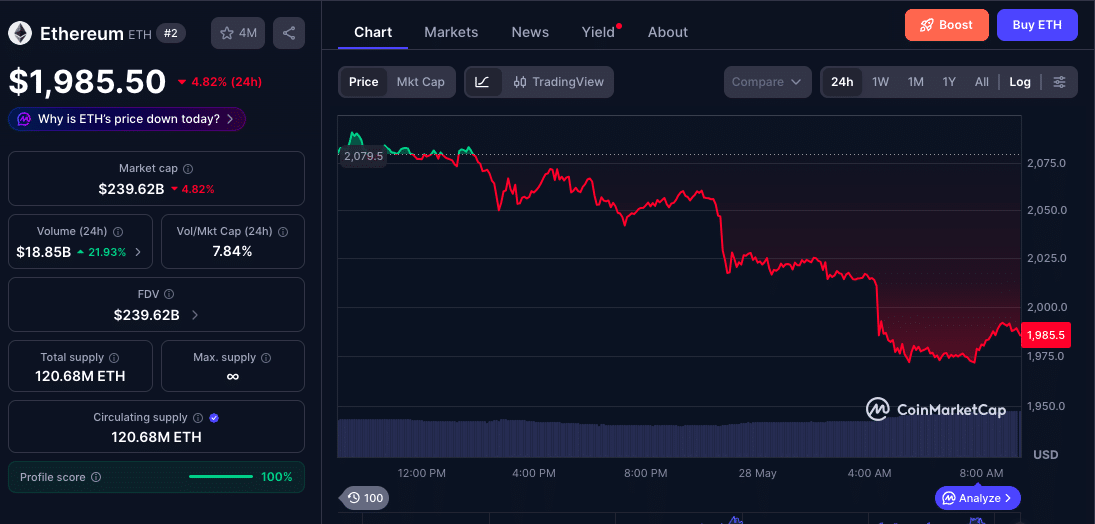This screenshot has height=524, width=1095.
Task: Click the Buy ETH button
Action: click(1037, 25)
